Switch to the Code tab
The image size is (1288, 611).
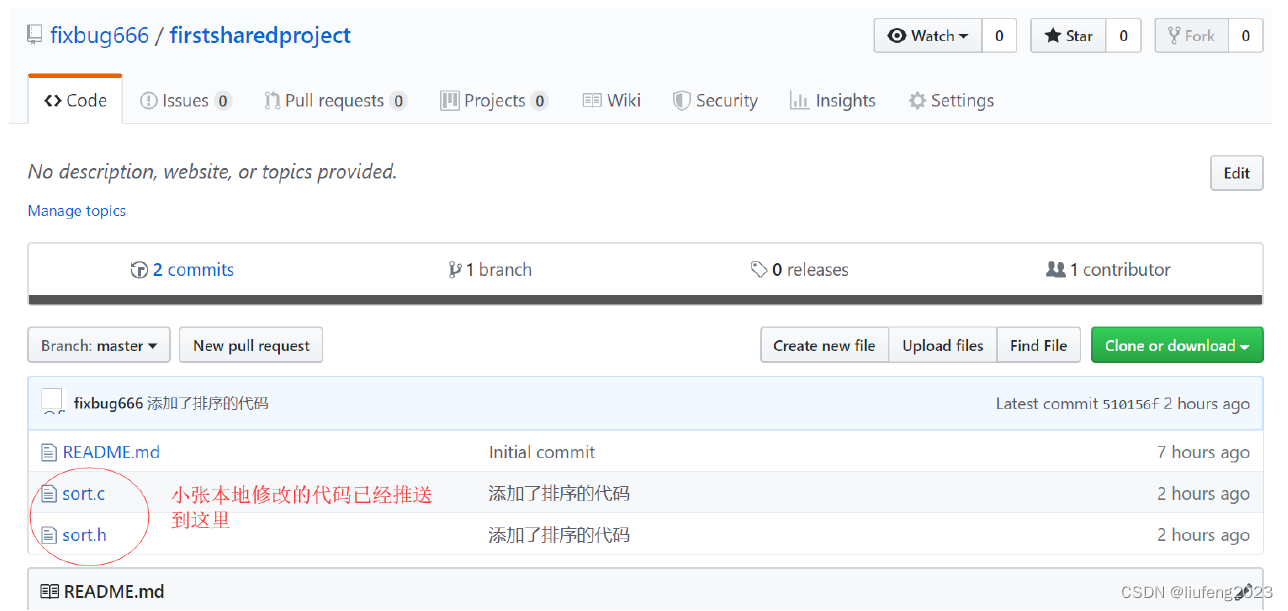75,100
